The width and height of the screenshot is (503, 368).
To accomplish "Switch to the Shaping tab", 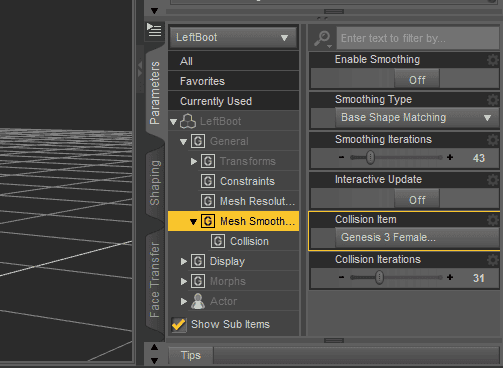I will click(x=155, y=183).
